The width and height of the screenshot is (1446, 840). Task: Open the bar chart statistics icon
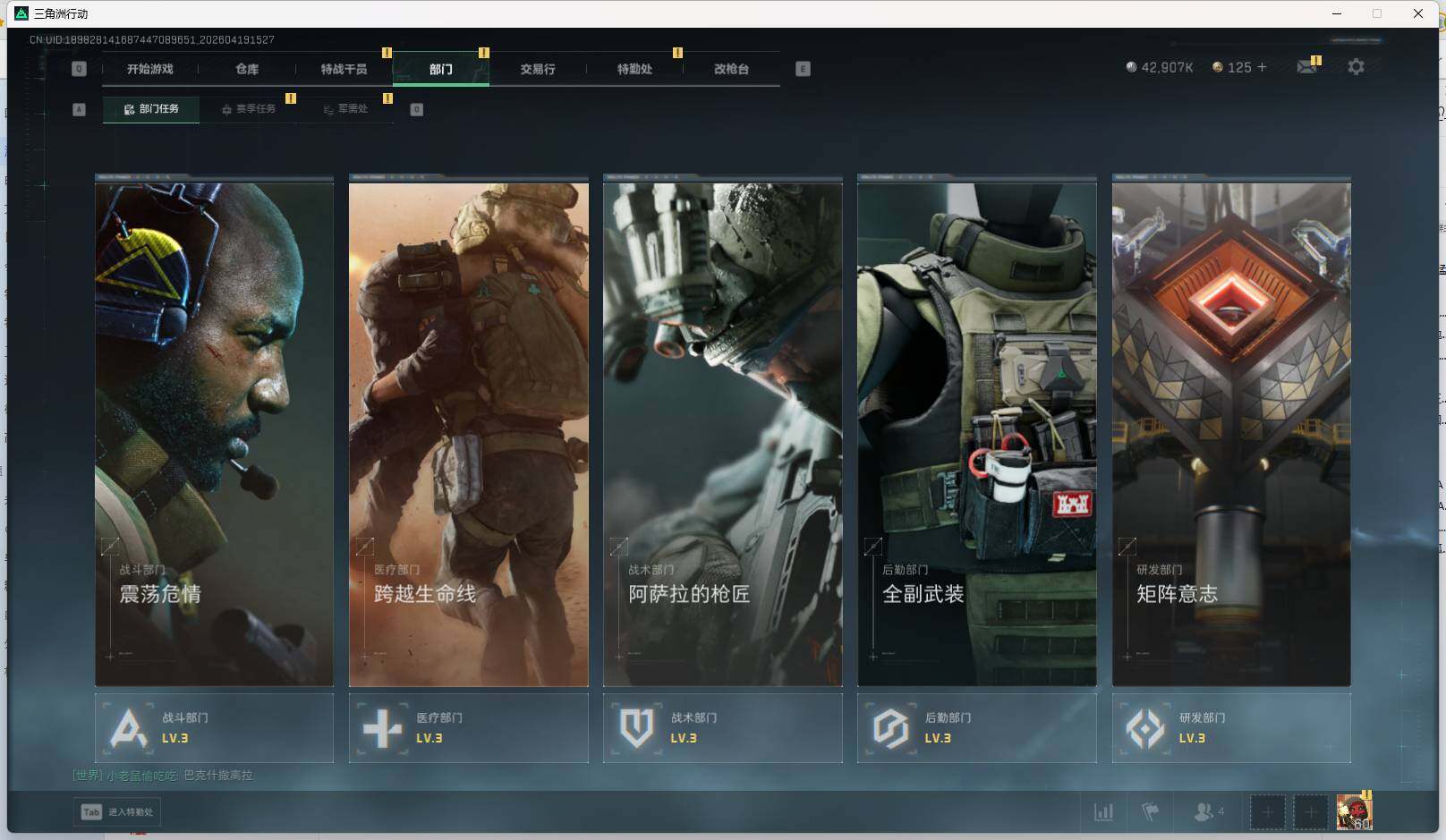[1103, 812]
